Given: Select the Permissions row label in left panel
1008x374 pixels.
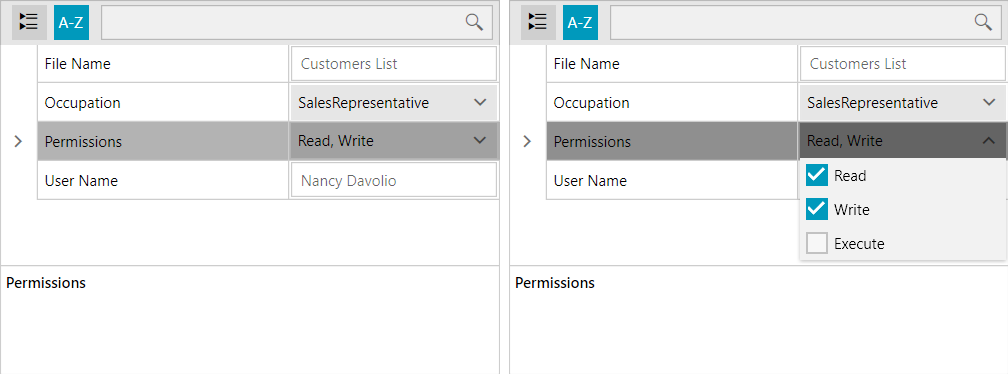Looking at the screenshot, I should (x=84, y=142).
